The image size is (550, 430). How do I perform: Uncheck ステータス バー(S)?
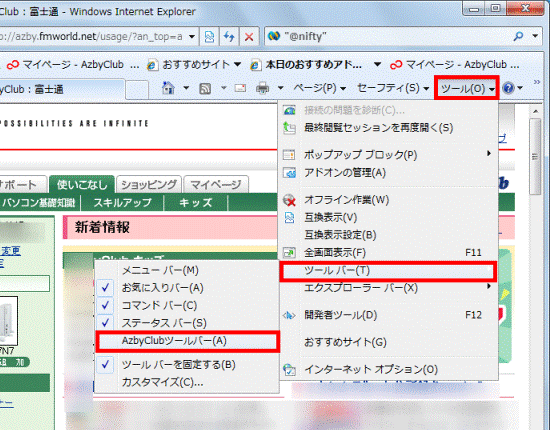[187, 323]
